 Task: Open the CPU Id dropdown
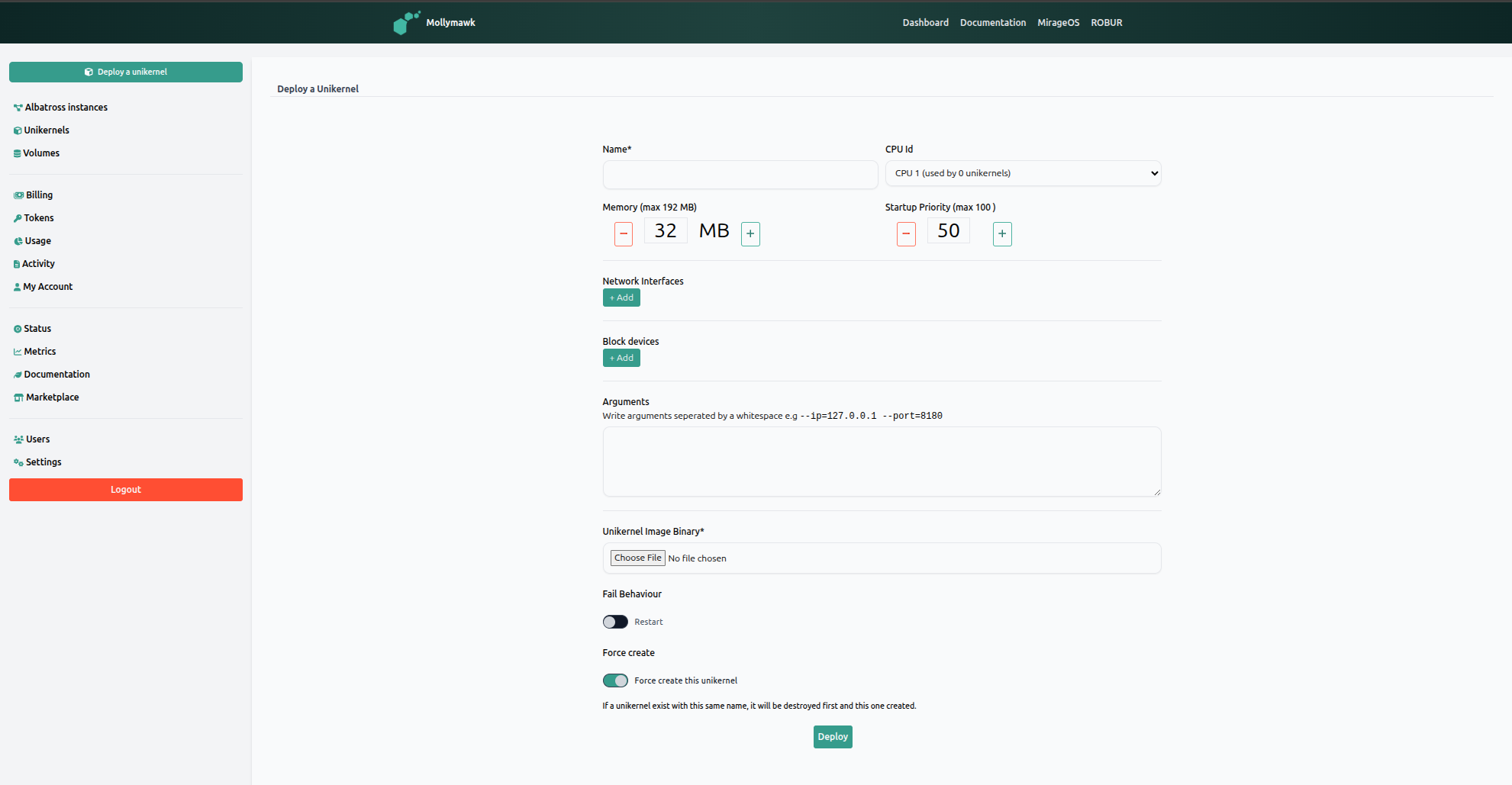pyautogui.click(x=1023, y=173)
